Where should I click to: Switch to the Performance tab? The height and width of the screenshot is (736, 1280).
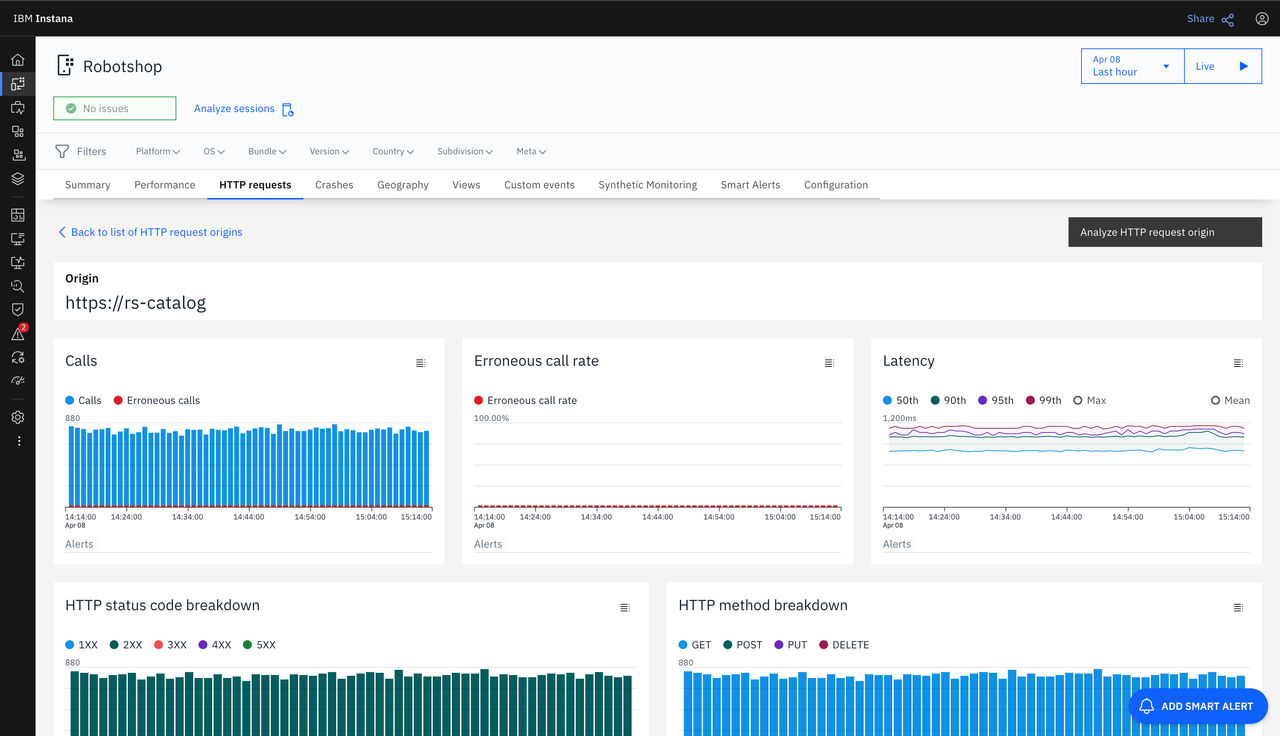point(165,185)
